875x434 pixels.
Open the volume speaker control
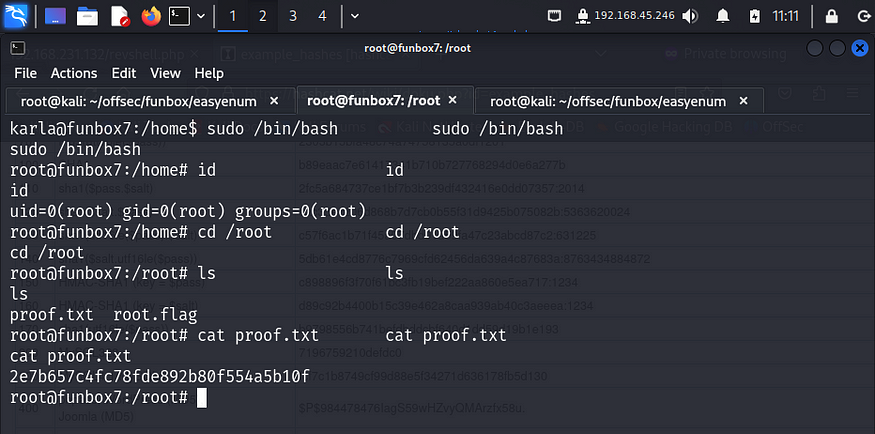(690, 16)
